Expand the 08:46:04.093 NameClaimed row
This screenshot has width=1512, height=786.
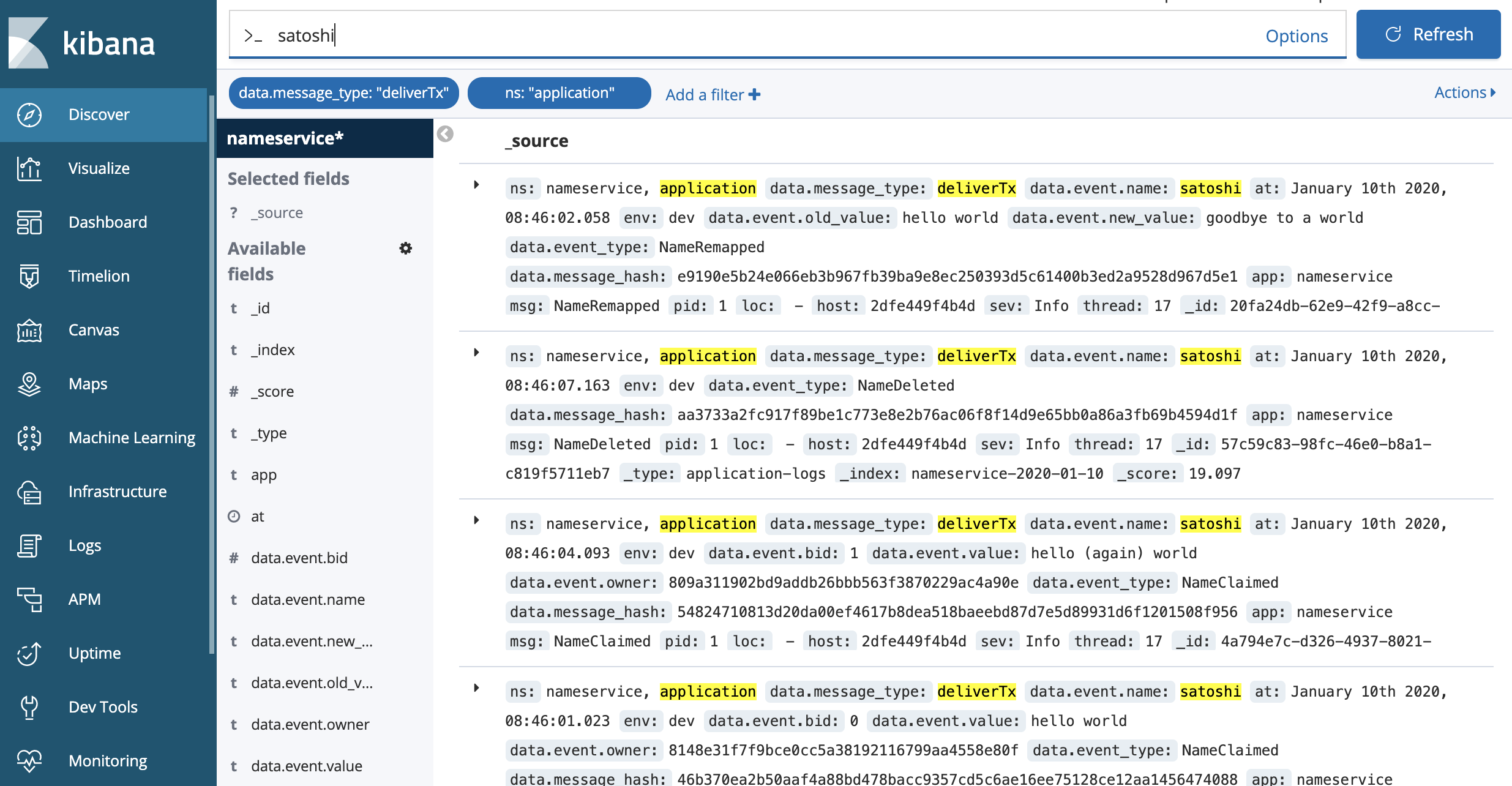pyautogui.click(x=476, y=520)
